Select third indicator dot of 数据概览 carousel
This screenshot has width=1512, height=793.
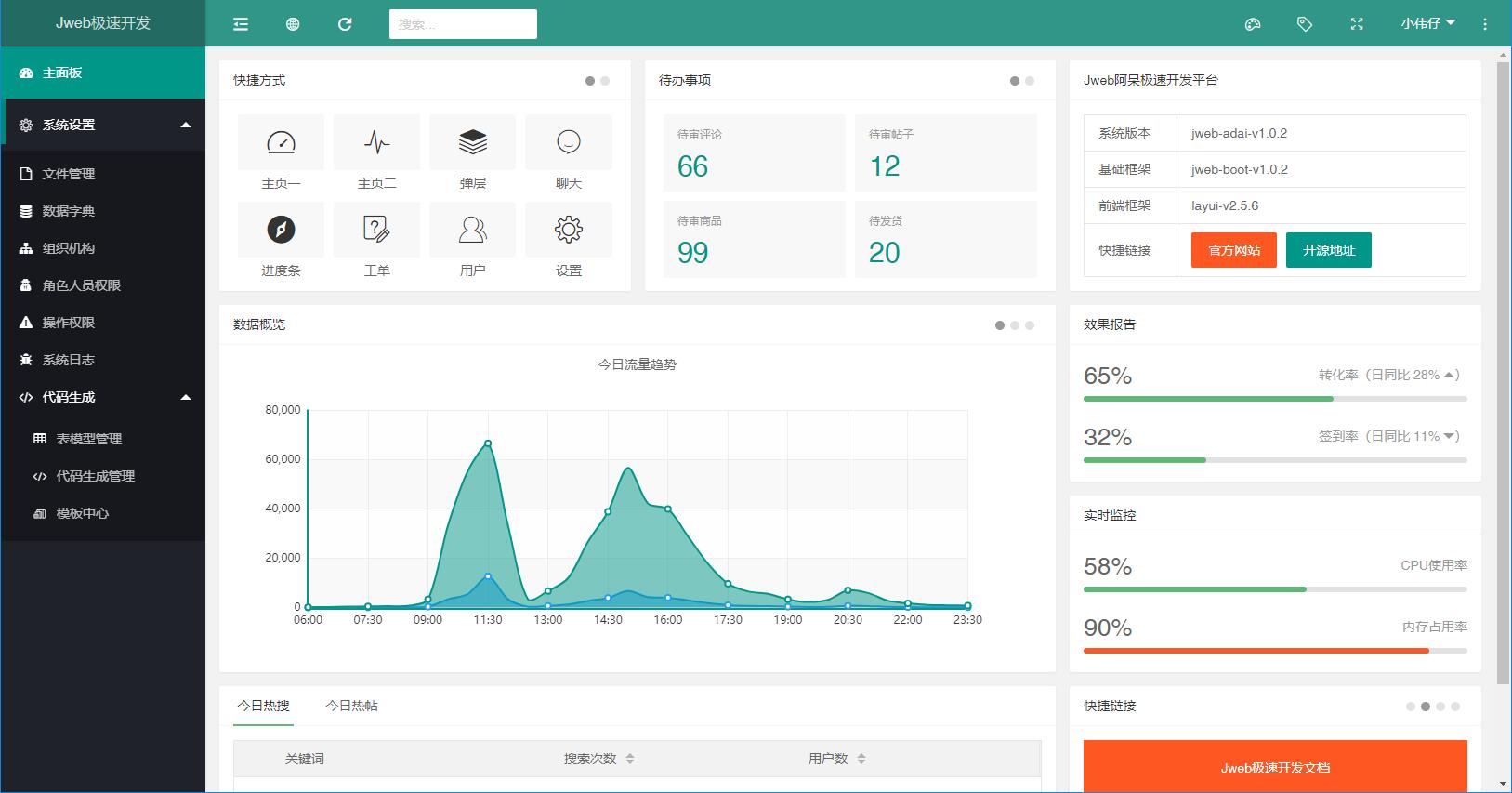pos(1030,325)
